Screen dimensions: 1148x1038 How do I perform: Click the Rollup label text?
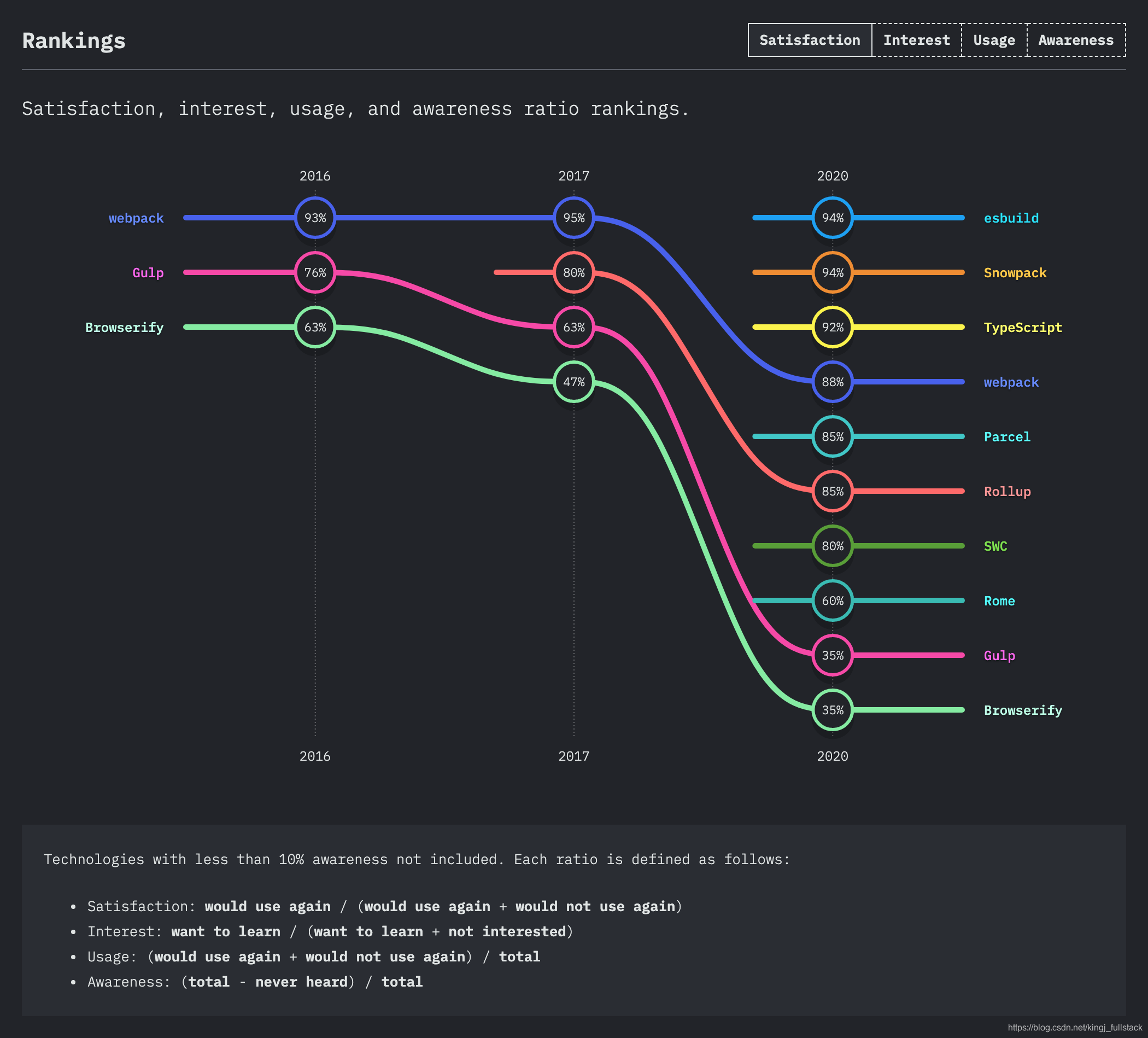1007,492
